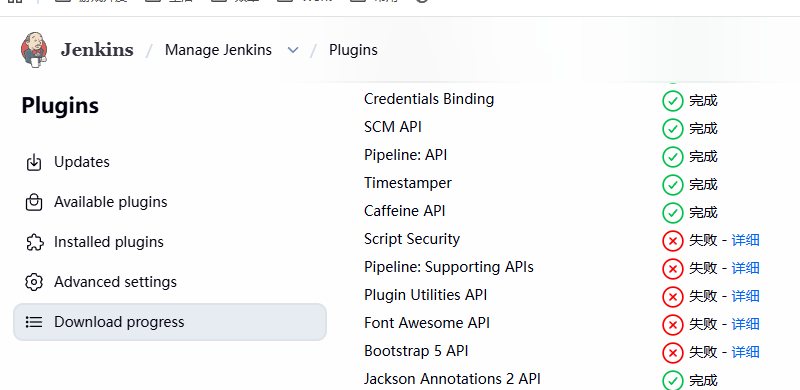The width and height of the screenshot is (800, 390).
Task: Go to Manage Jenkins breadcrumb
Action: [x=218, y=50]
